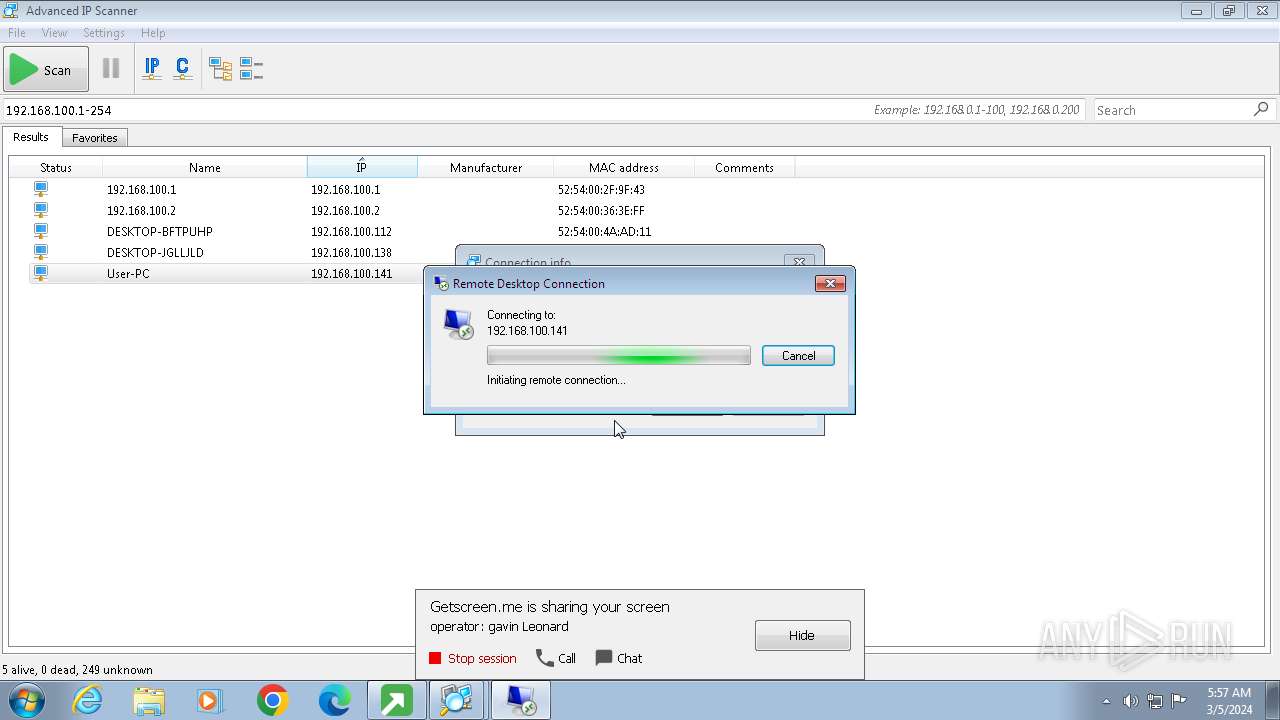Launch Google Chrome from taskbar
The width and height of the screenshot is (1280, 720).
click(272, 700)
